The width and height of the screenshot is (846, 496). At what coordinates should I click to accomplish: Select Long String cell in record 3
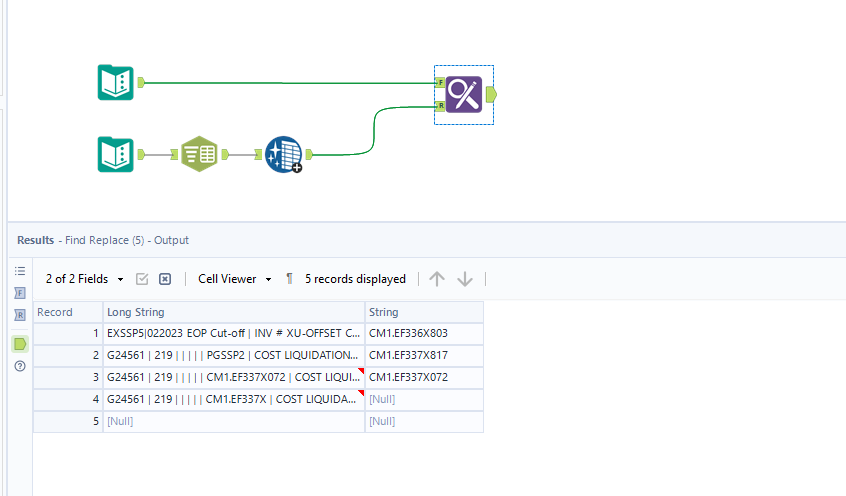pyautogui.click(x=234, y=377)
